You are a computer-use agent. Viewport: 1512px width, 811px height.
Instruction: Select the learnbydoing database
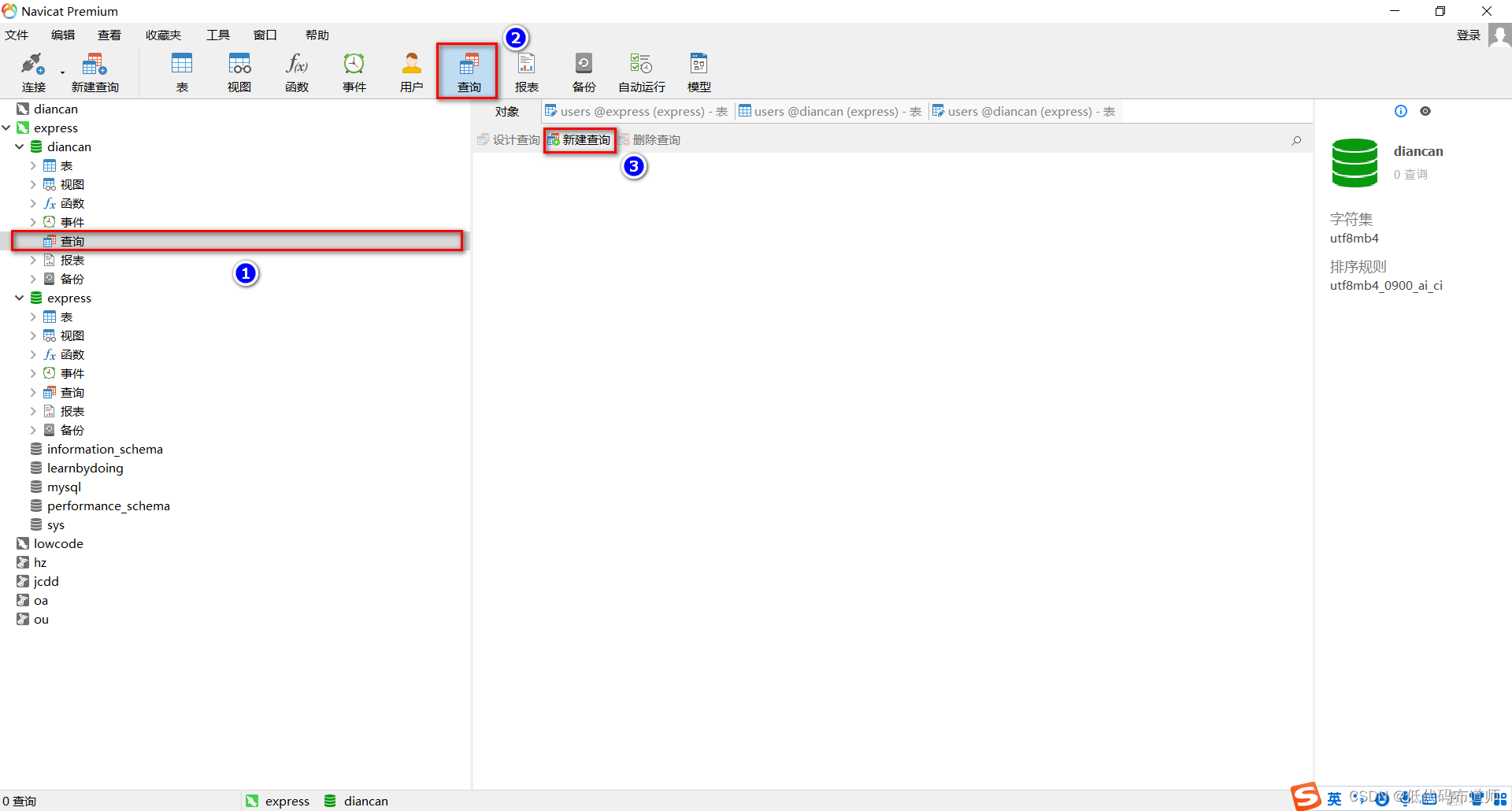pyautogui.click(x=85, y=468)
